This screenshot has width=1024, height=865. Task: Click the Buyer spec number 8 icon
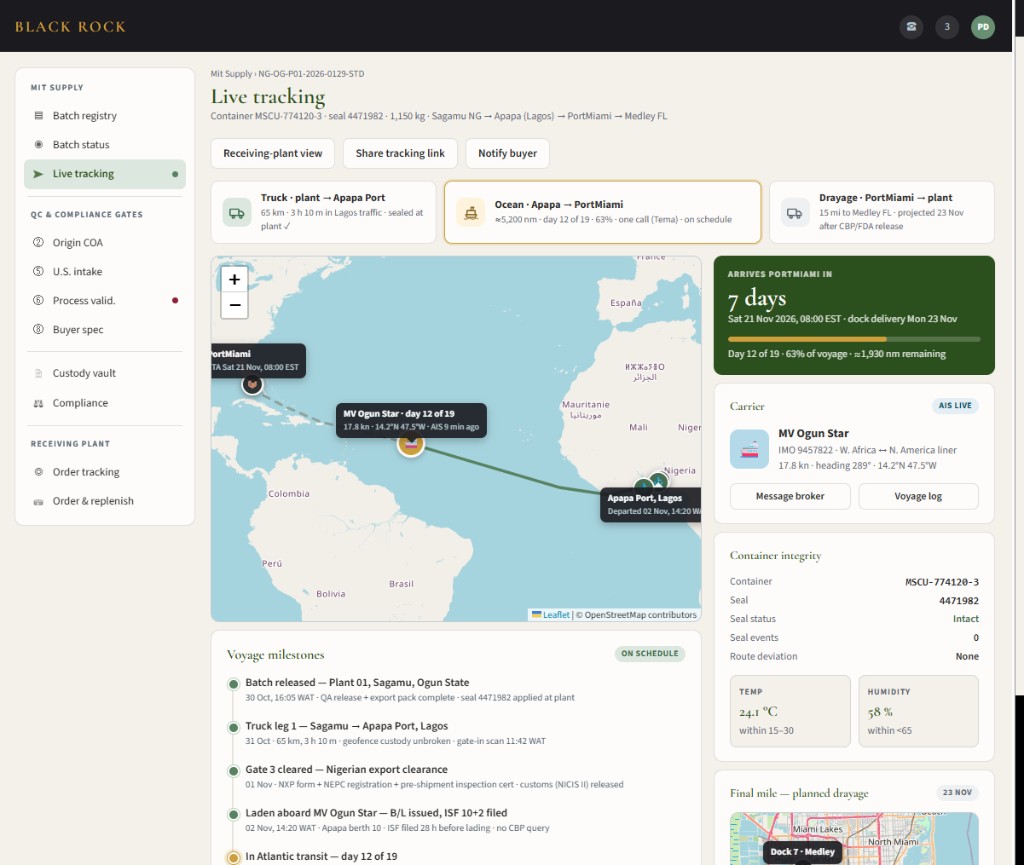(x=39, y=329)
